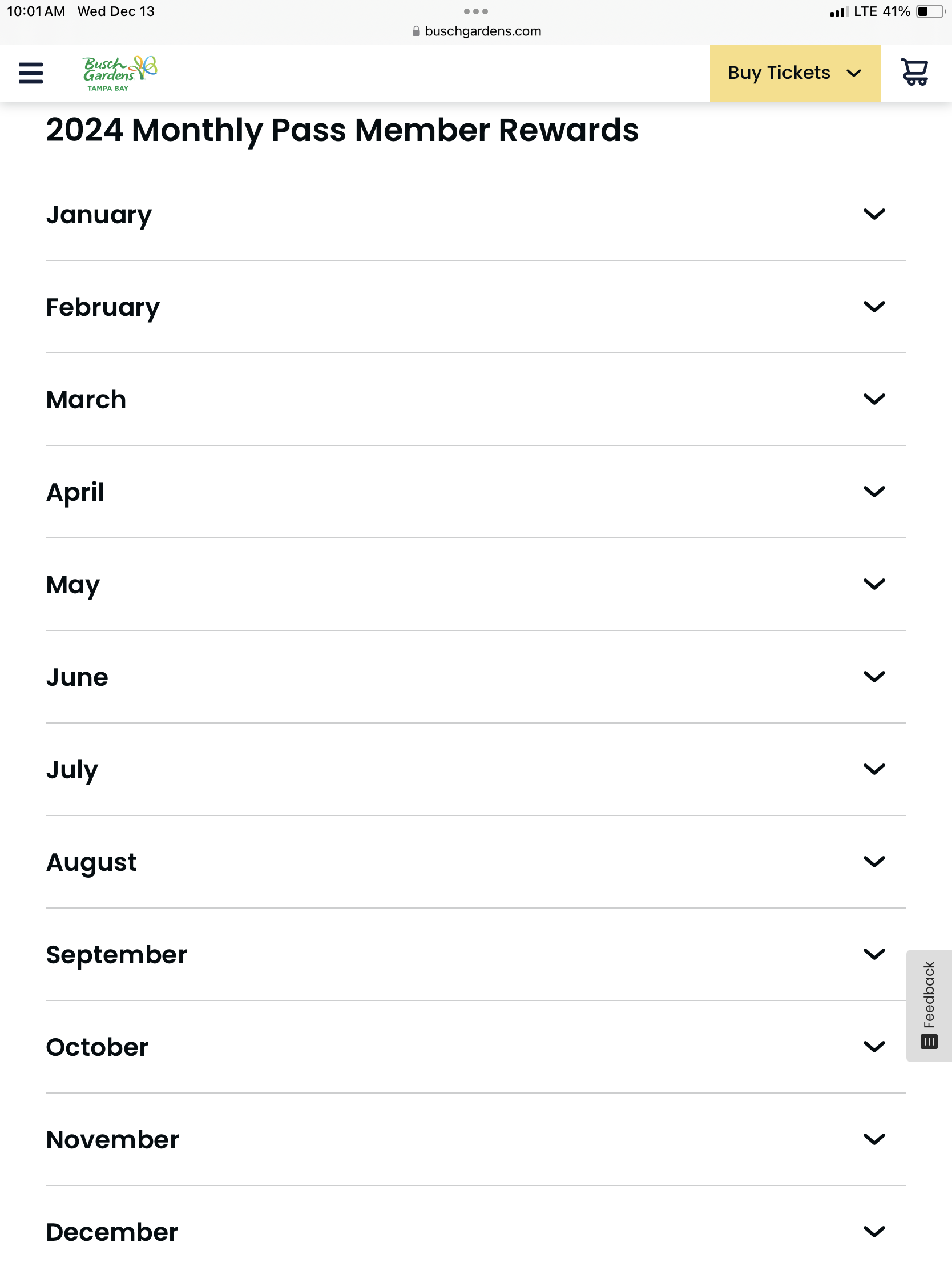This screenshot has height=1270, width=952.
Task: Tap the buschgardens.com address bar
Action: click(x=477, y=31)
